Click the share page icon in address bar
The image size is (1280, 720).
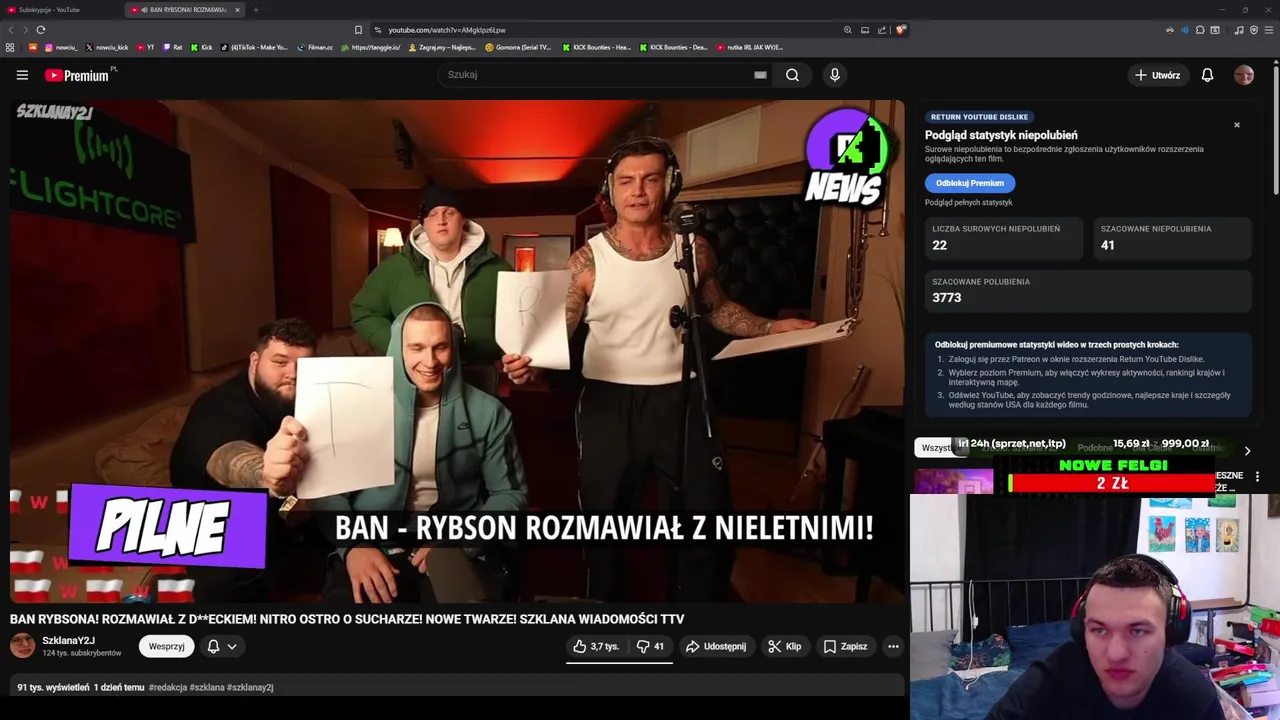click(x=882, y=30)
